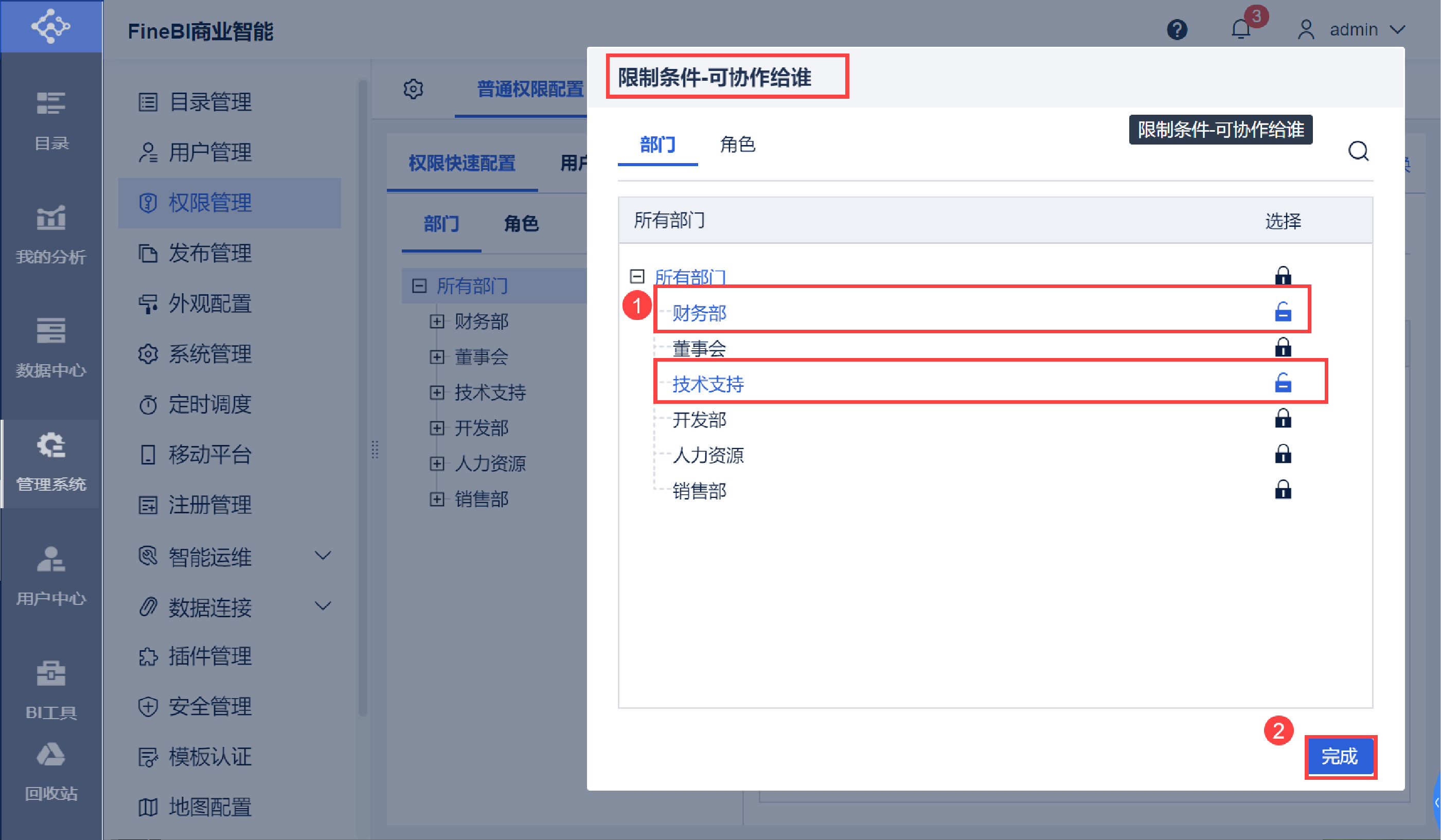Click the settings gear beside 普通权限配置
1441x840 pixels.
click(413, 89)
